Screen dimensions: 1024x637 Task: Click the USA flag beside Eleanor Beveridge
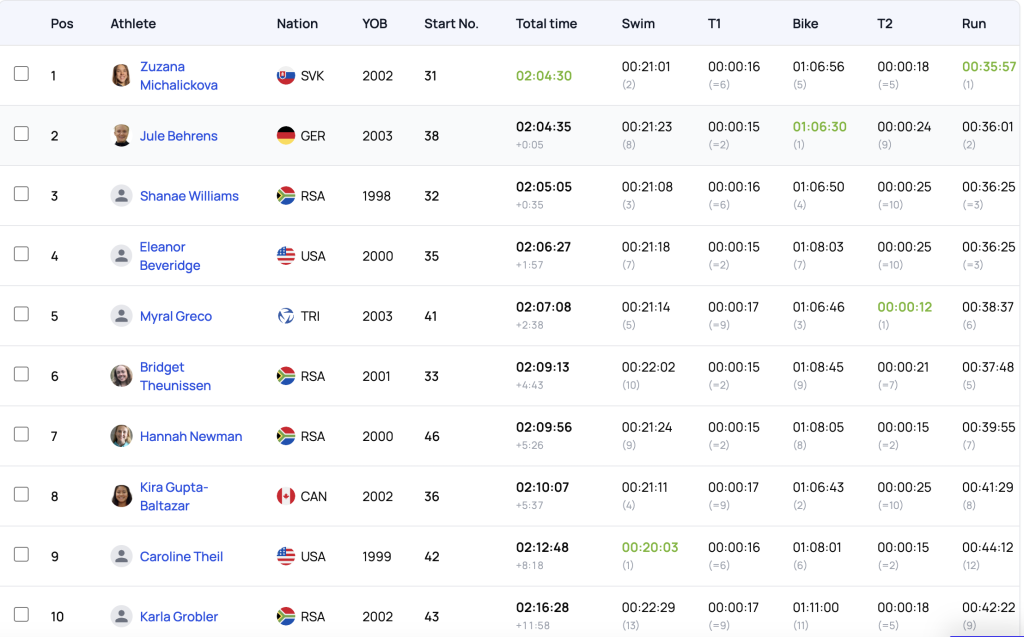point(286,256)
